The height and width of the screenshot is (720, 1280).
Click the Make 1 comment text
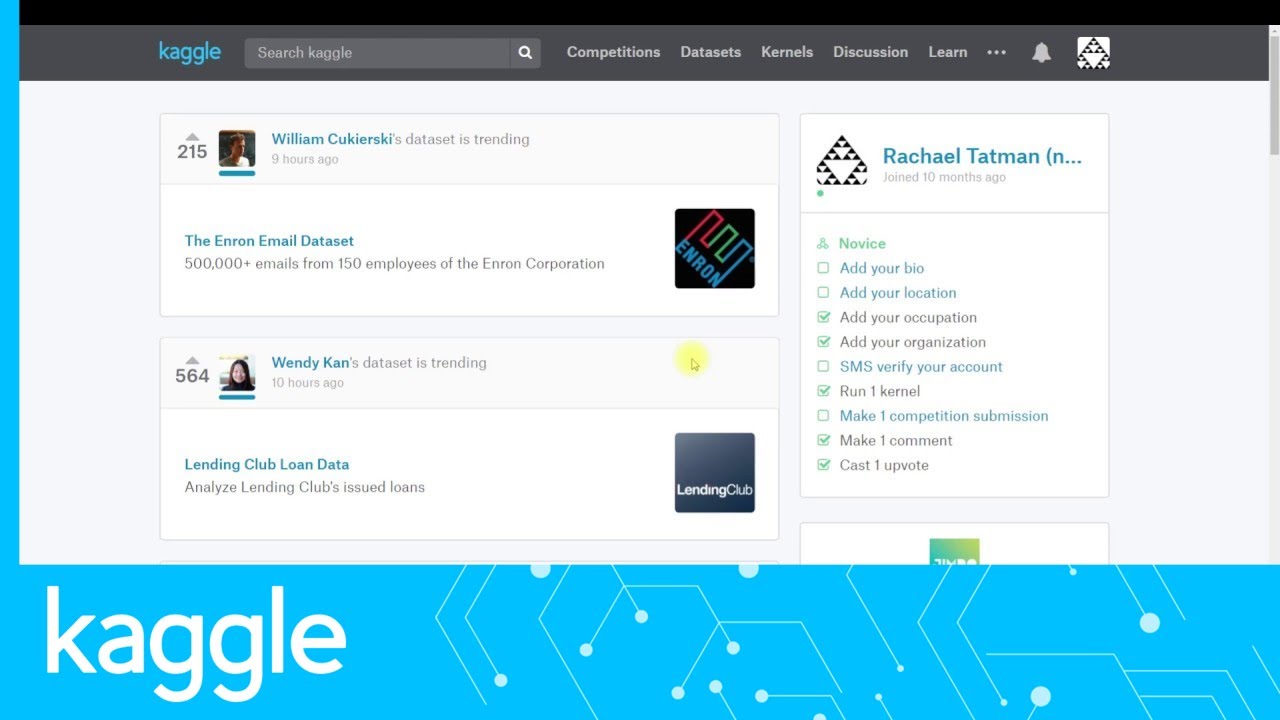(896, 440)
